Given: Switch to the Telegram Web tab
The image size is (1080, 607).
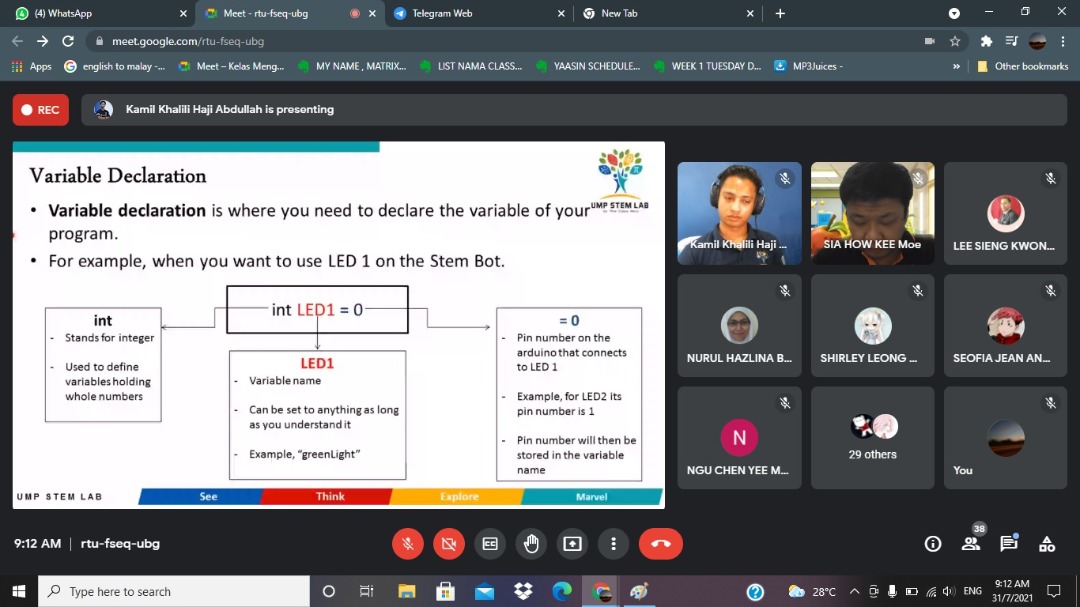Looking at the screenshot, I should click(442, 13).
